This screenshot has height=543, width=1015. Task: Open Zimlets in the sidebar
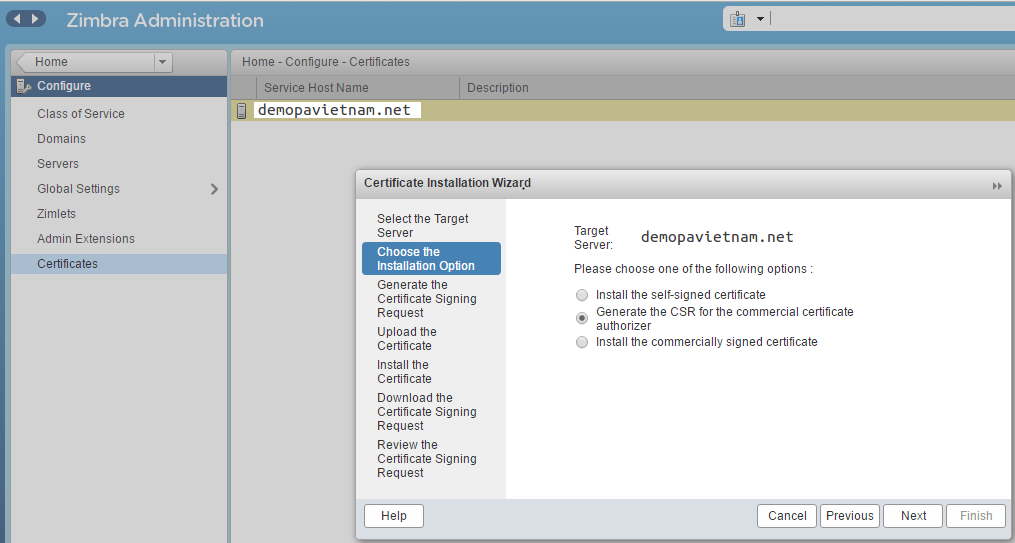point(56,214)
